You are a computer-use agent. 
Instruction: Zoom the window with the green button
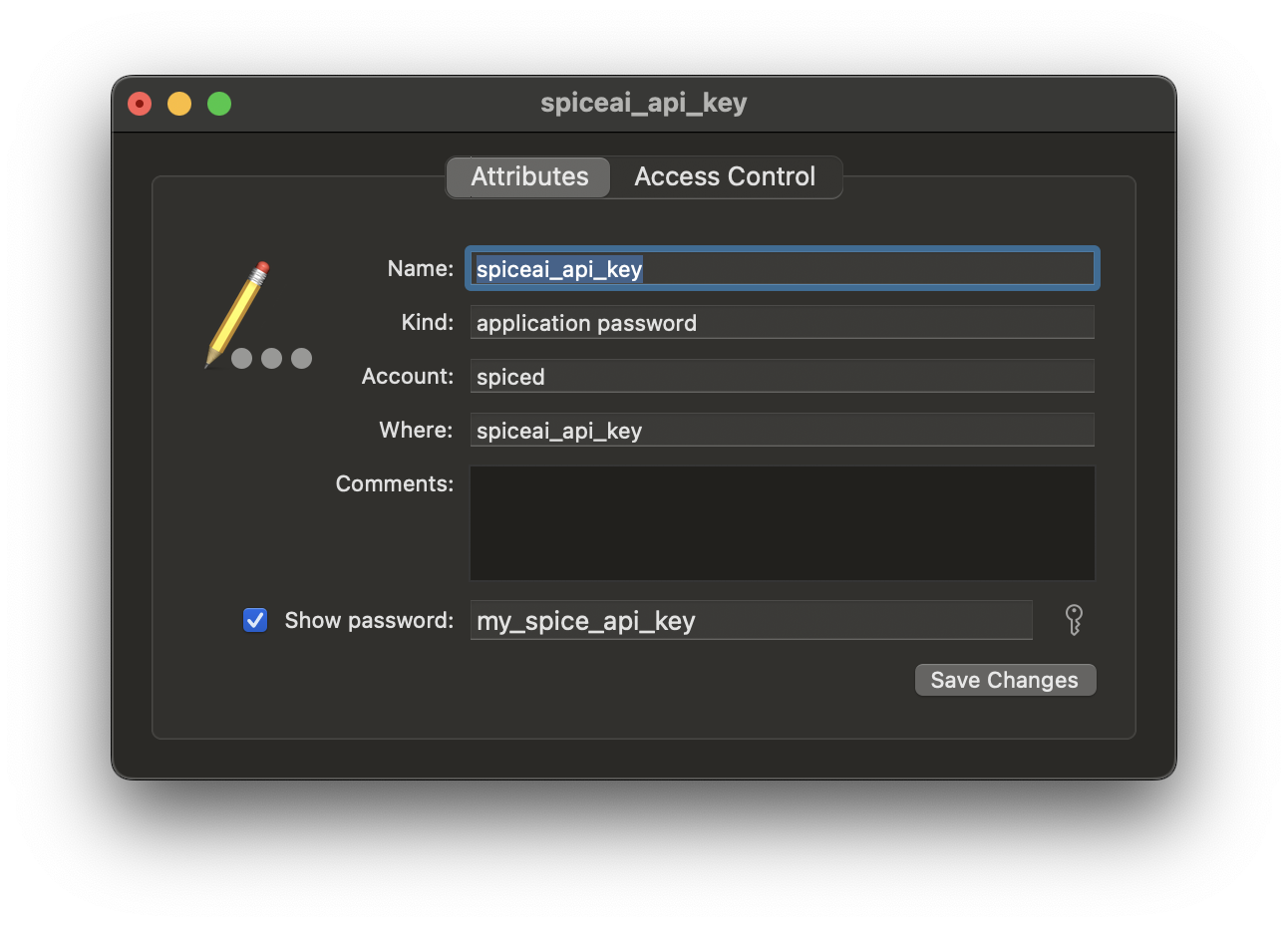[219, 104]
